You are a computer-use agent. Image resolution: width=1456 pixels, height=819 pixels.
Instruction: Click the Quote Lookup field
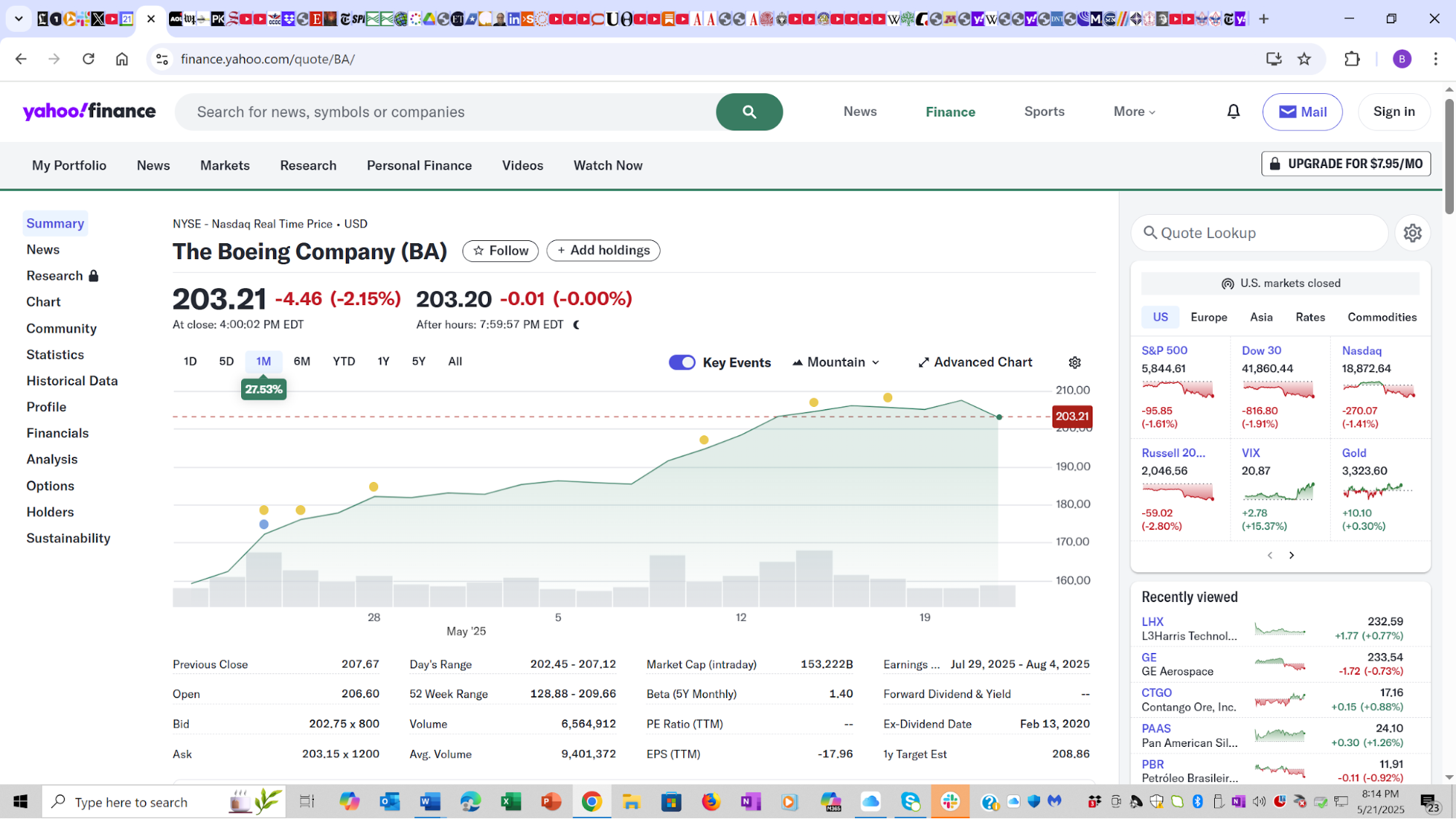(x=1260, y=233)
